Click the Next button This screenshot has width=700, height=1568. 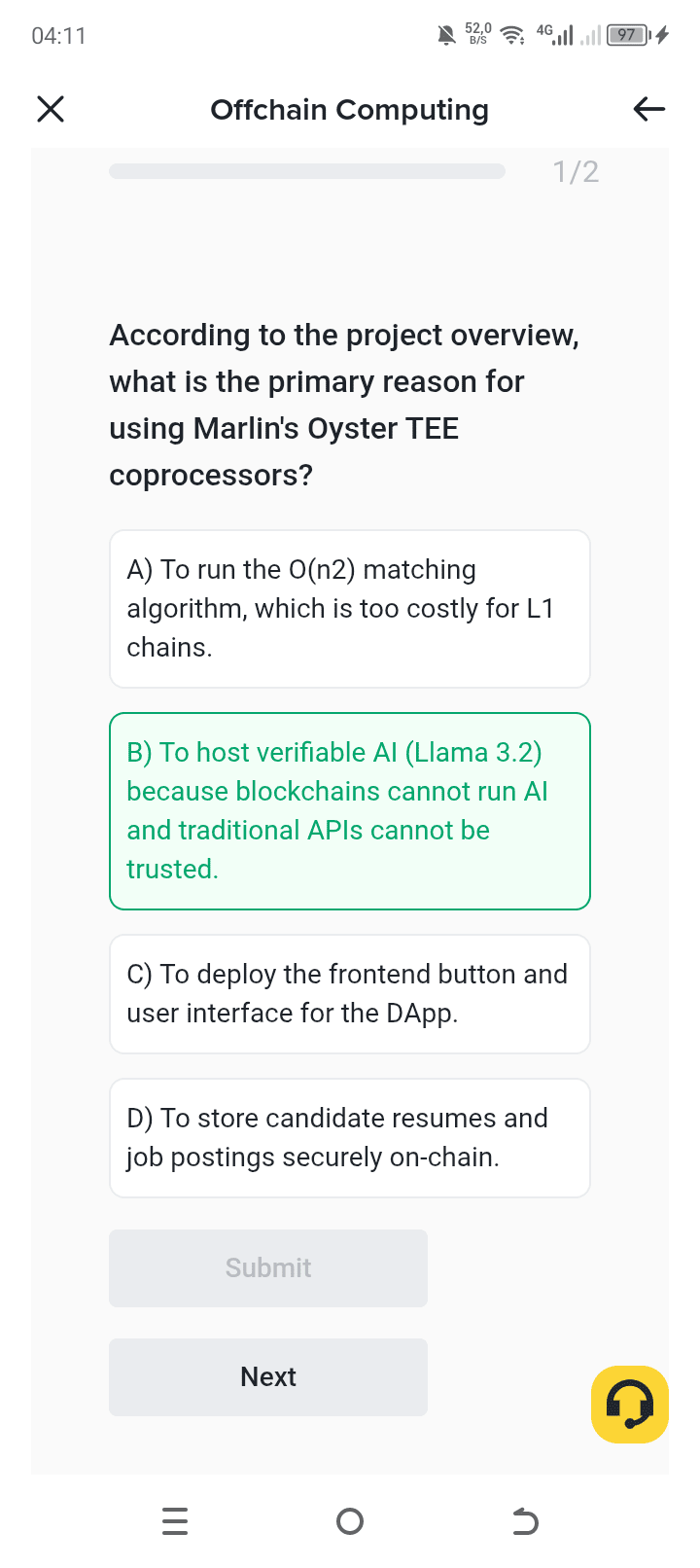click(268, 1377)
